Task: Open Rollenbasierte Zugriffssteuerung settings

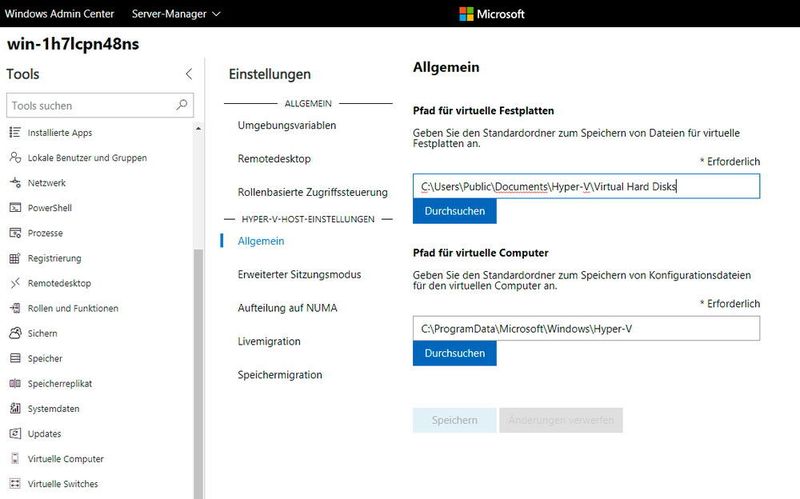Action: coord(312,192)
